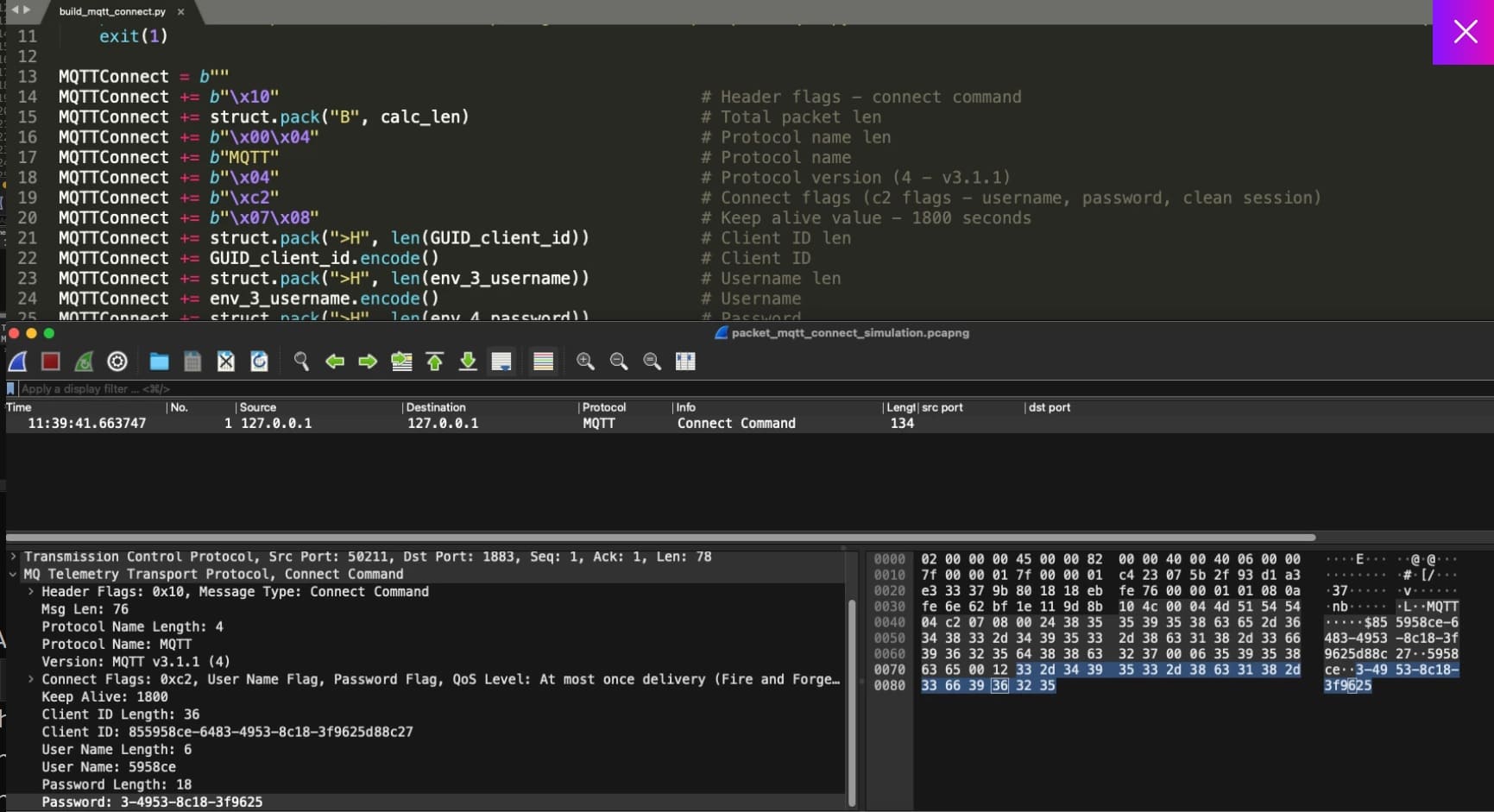Zoom out on packet text icon
This screenshot has height=812, width=1494.
(x=619, y=362)
